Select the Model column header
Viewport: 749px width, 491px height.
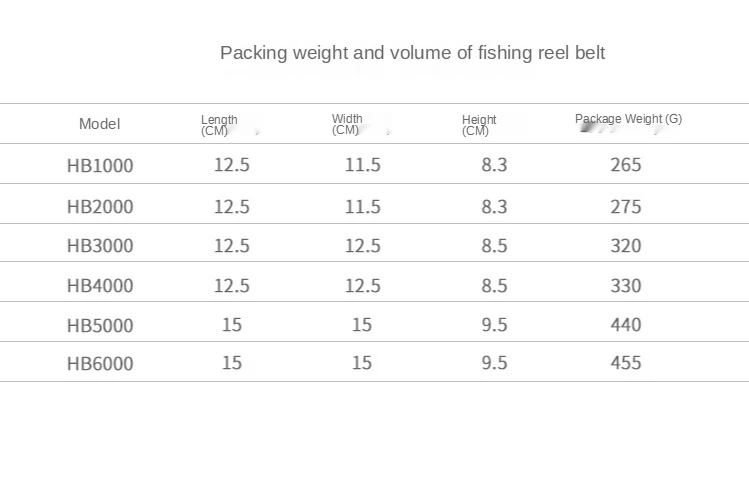click(99, 124)
